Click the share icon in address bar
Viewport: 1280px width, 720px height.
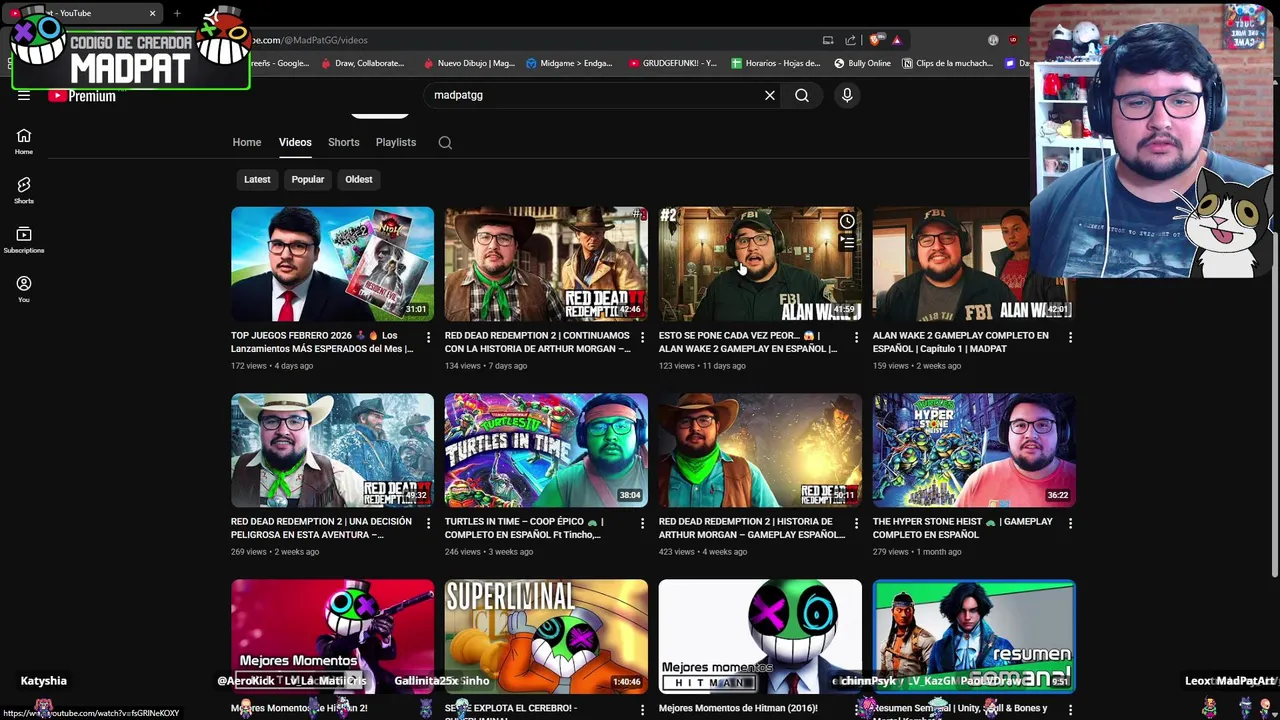(850, 40)
